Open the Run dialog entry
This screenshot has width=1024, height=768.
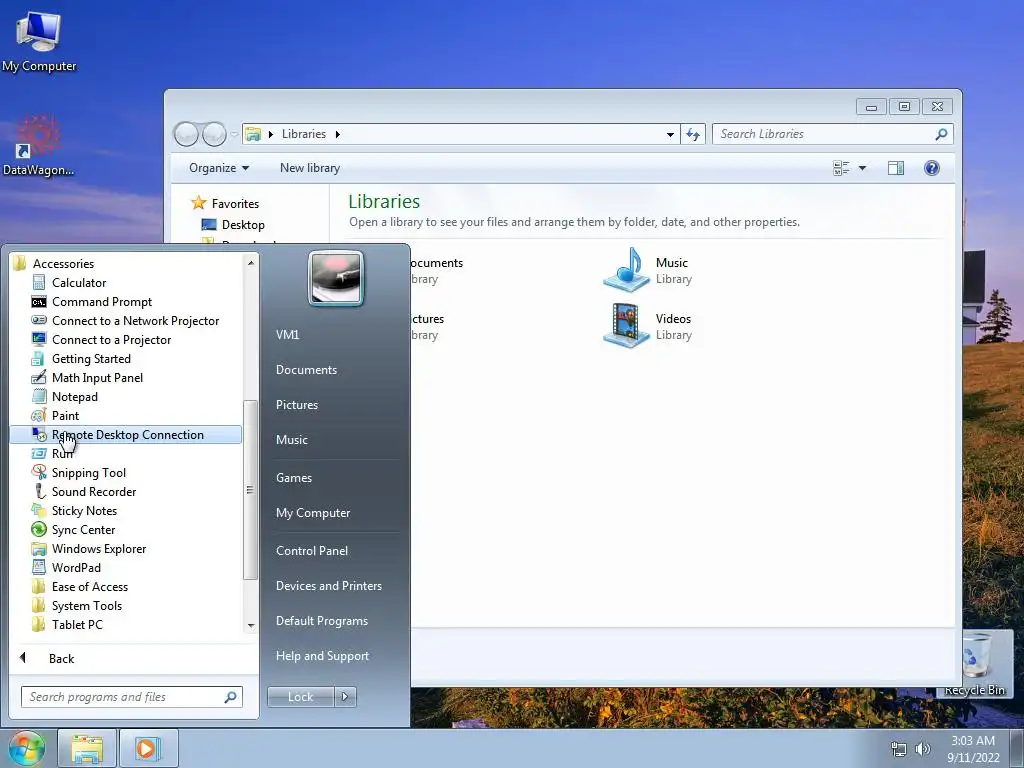(x=62, y=453)
